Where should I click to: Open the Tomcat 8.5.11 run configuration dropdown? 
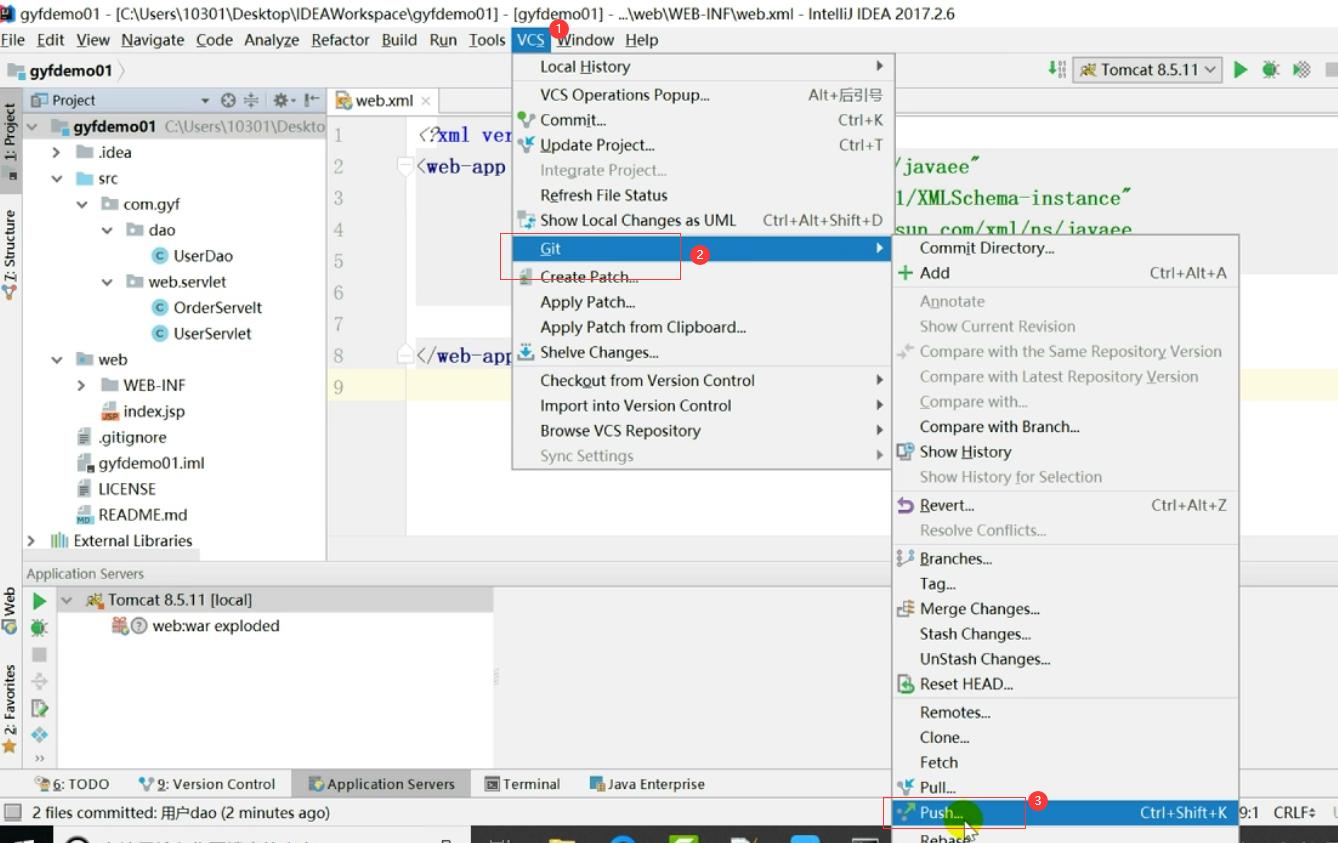[1148, 69]
